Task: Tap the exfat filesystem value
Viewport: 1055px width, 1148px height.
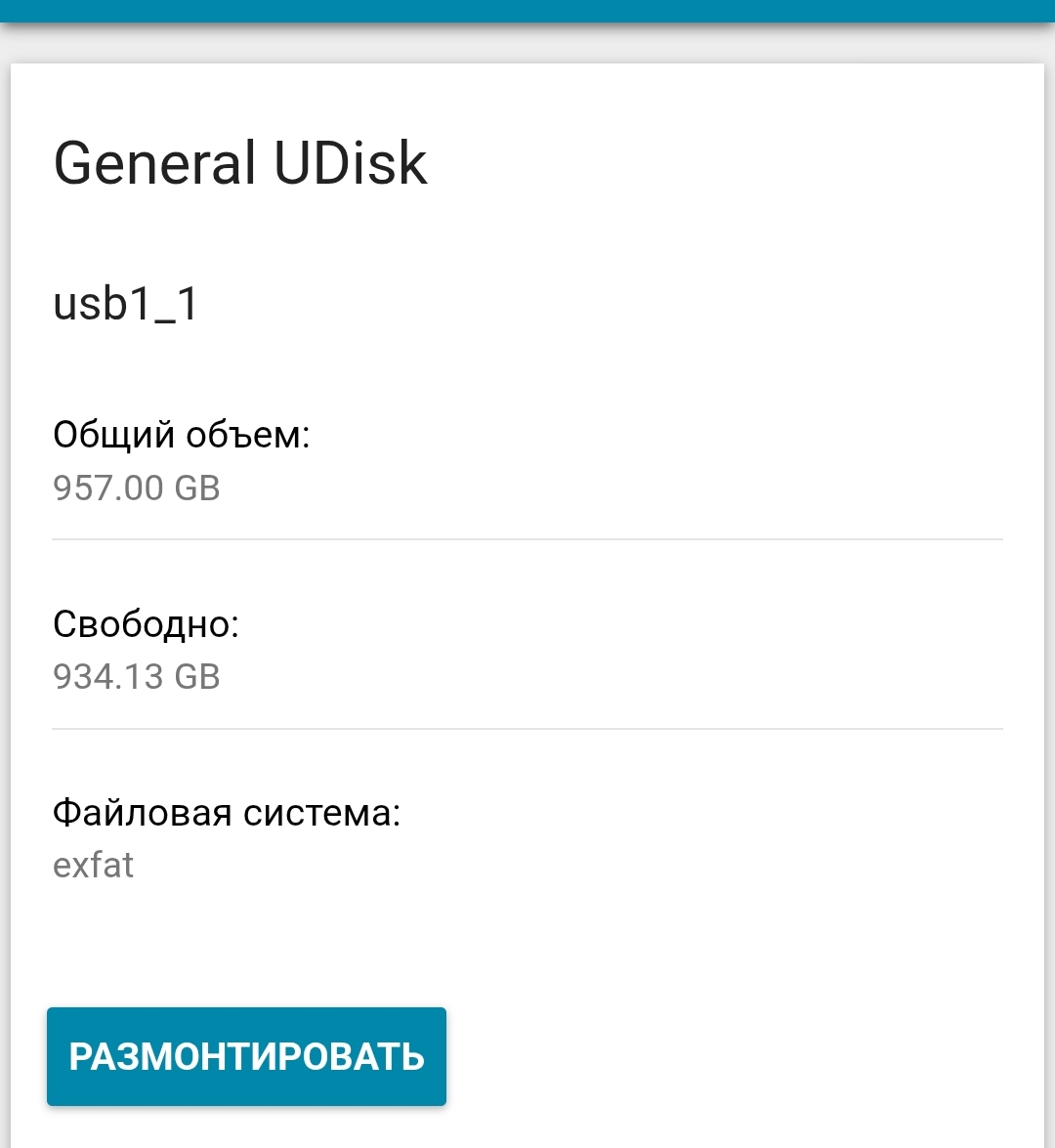Action: coord(93,865)
